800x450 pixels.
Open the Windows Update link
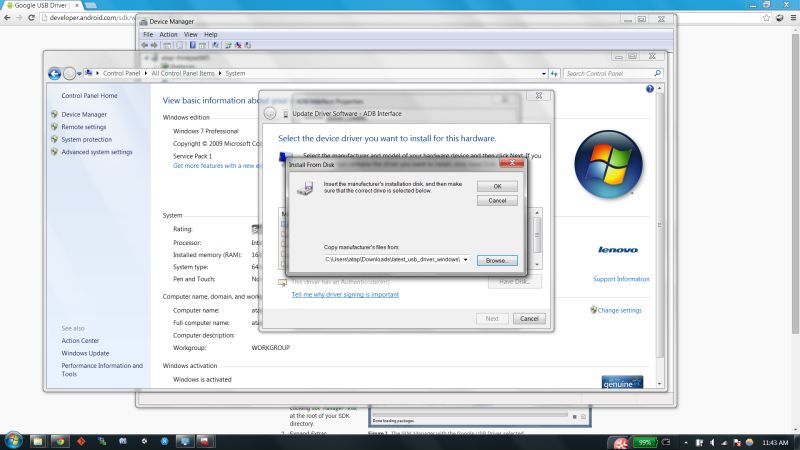(x=85, y=353)
